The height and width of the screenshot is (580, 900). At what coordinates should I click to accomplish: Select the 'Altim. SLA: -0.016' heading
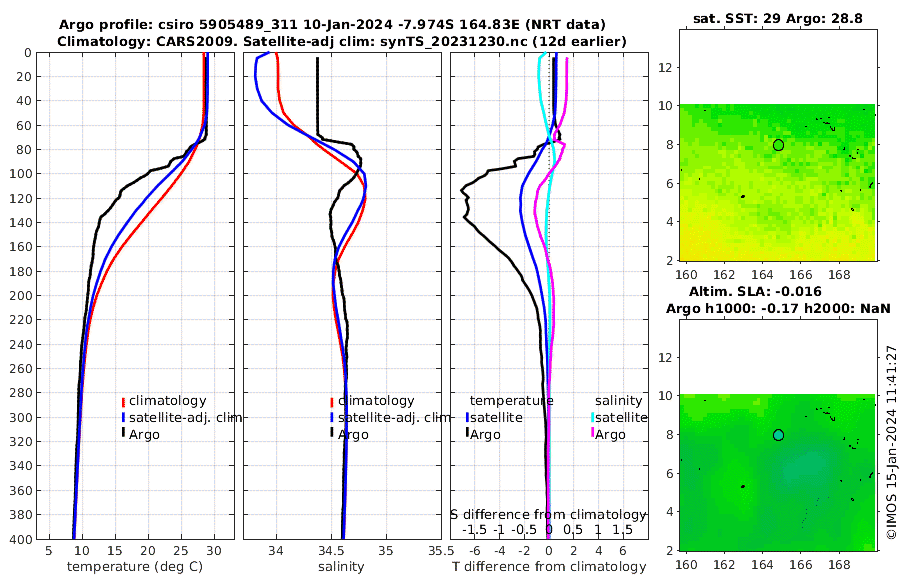click(x=755, y=291)
